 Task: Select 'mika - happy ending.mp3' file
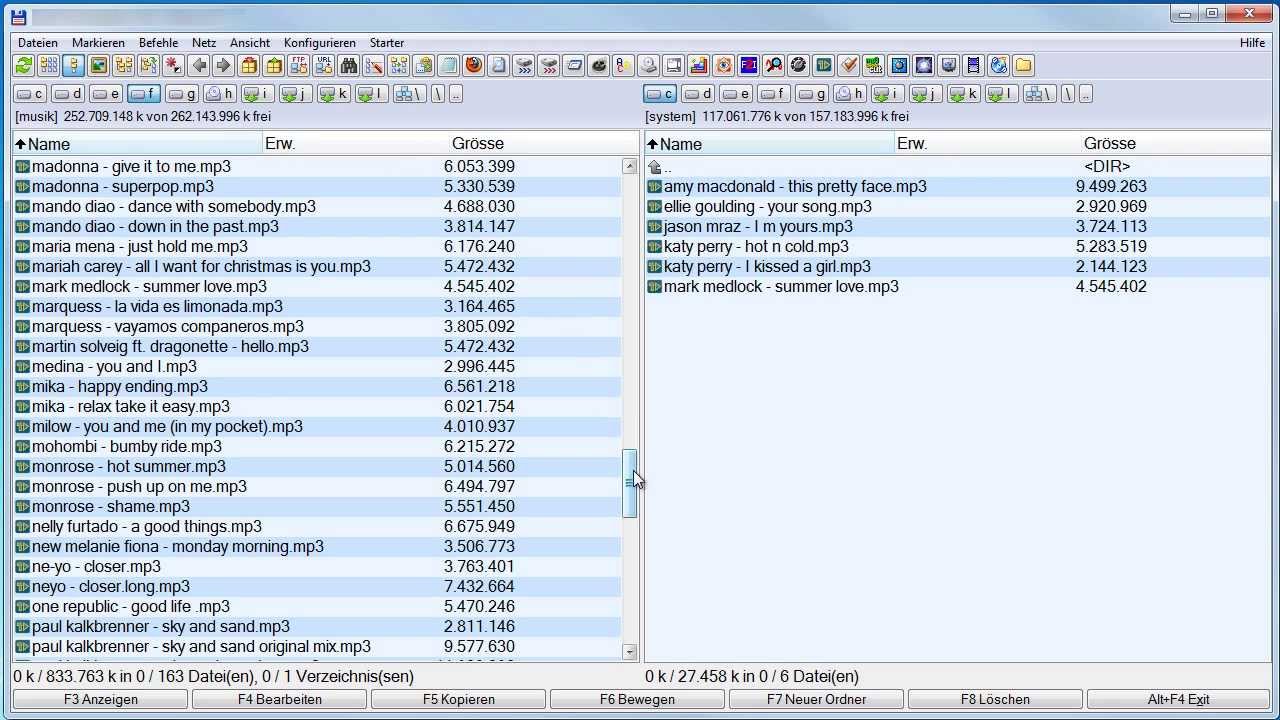coord(318,386)
